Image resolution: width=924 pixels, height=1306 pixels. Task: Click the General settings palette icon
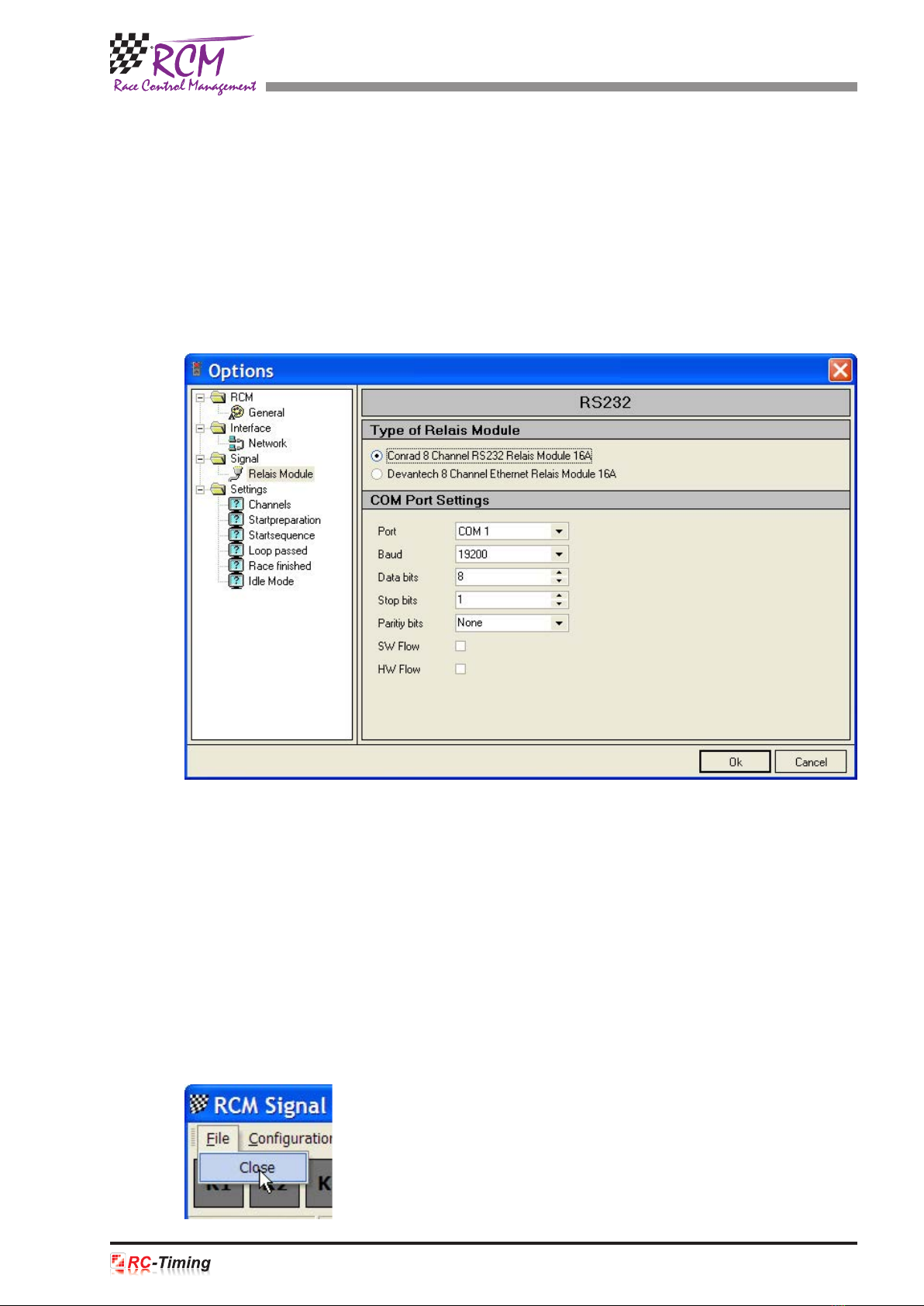click(236, 413)
